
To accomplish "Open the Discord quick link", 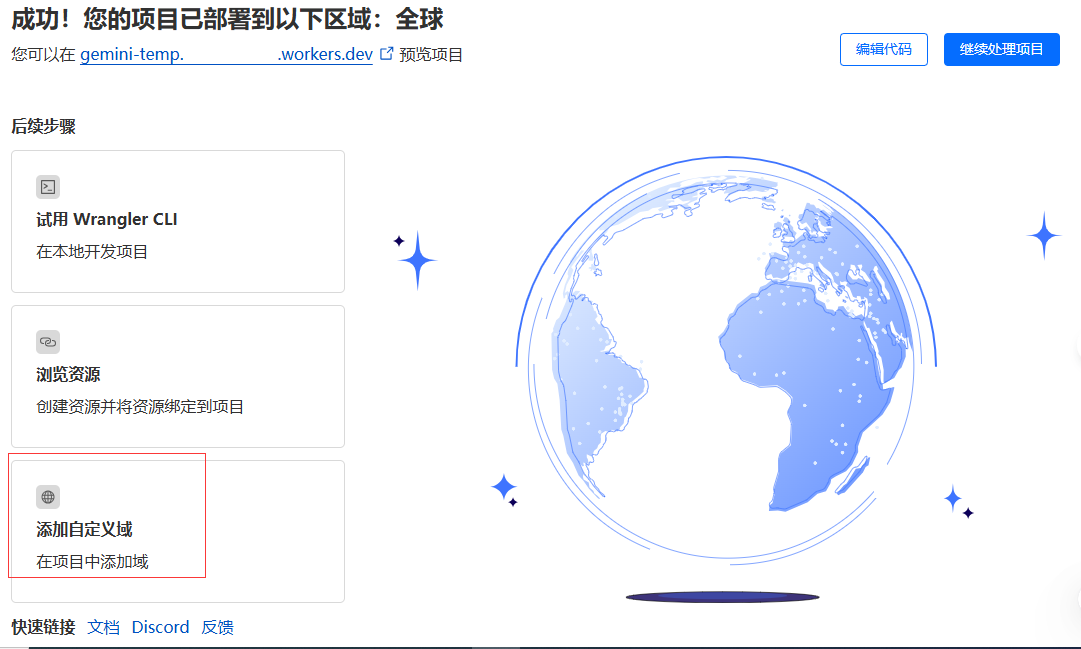I will click(x=160, y=627).
